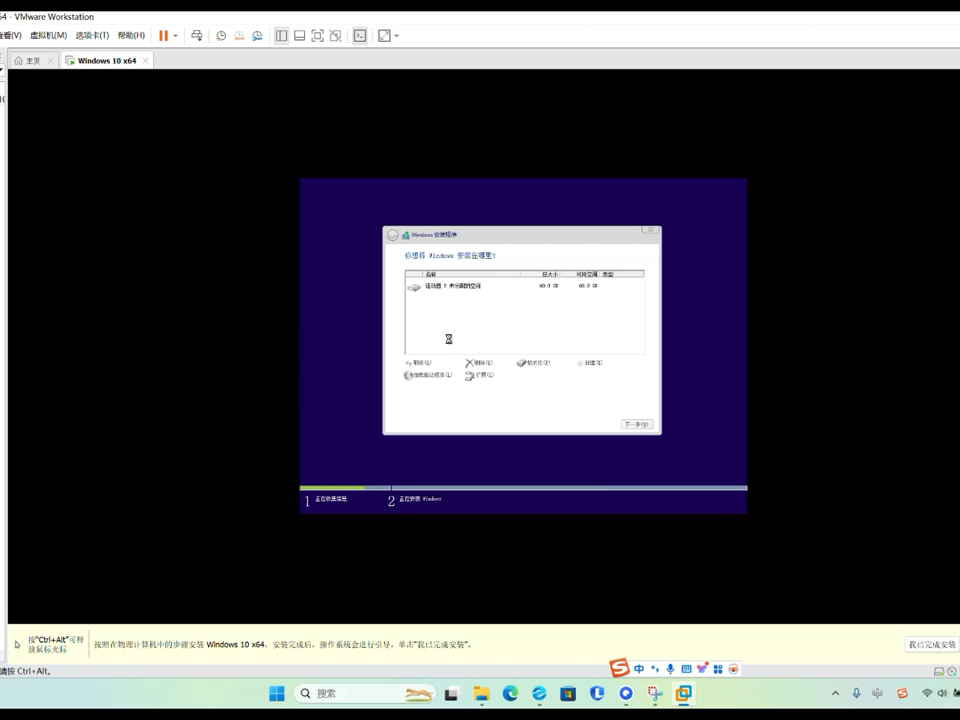Open the dropdown arrow next to the pause button
Image resolution: width=960 pixels, height=720 pixels.
(175, 36)
